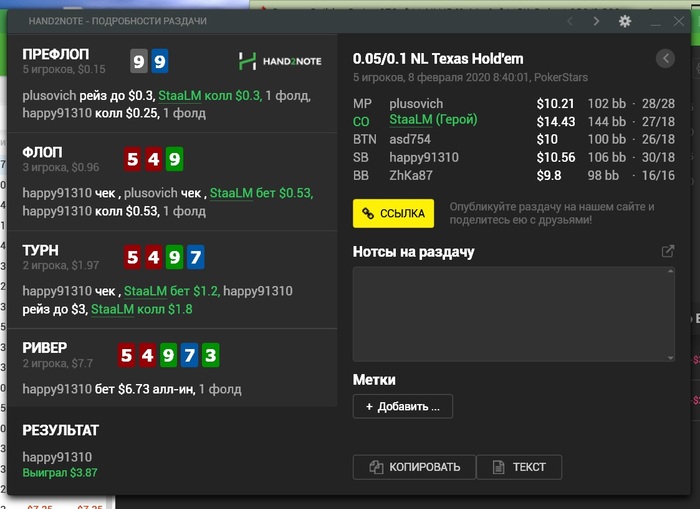Open StaaLM link in preflop line
Viewport: 700px width, 509px height.
click(179, 96)
